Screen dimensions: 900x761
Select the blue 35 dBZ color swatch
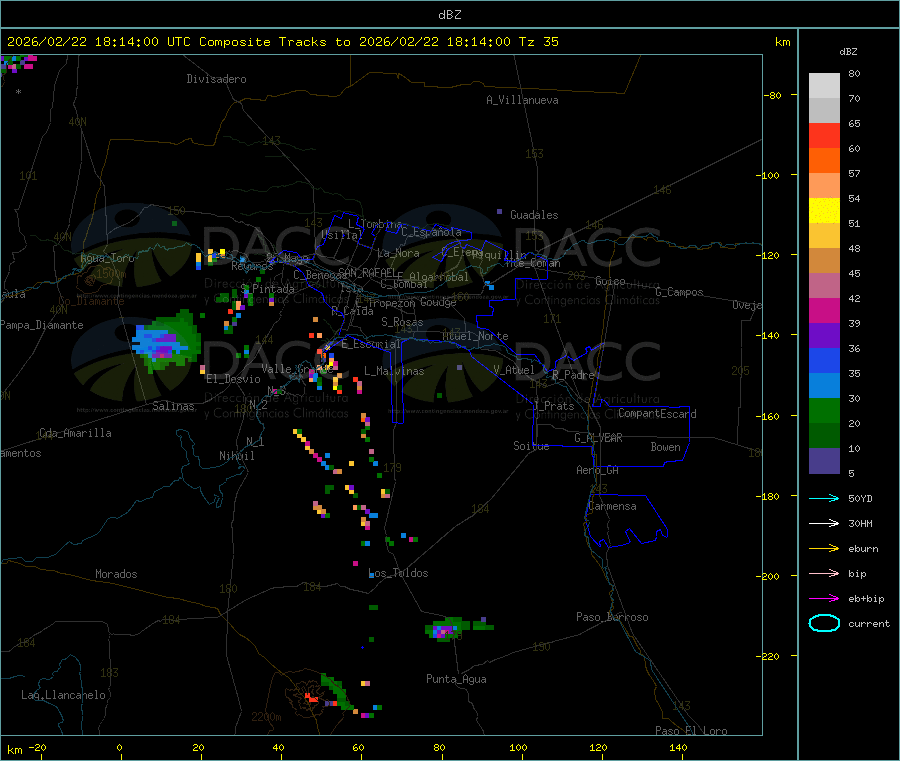[x=824, y=360]
